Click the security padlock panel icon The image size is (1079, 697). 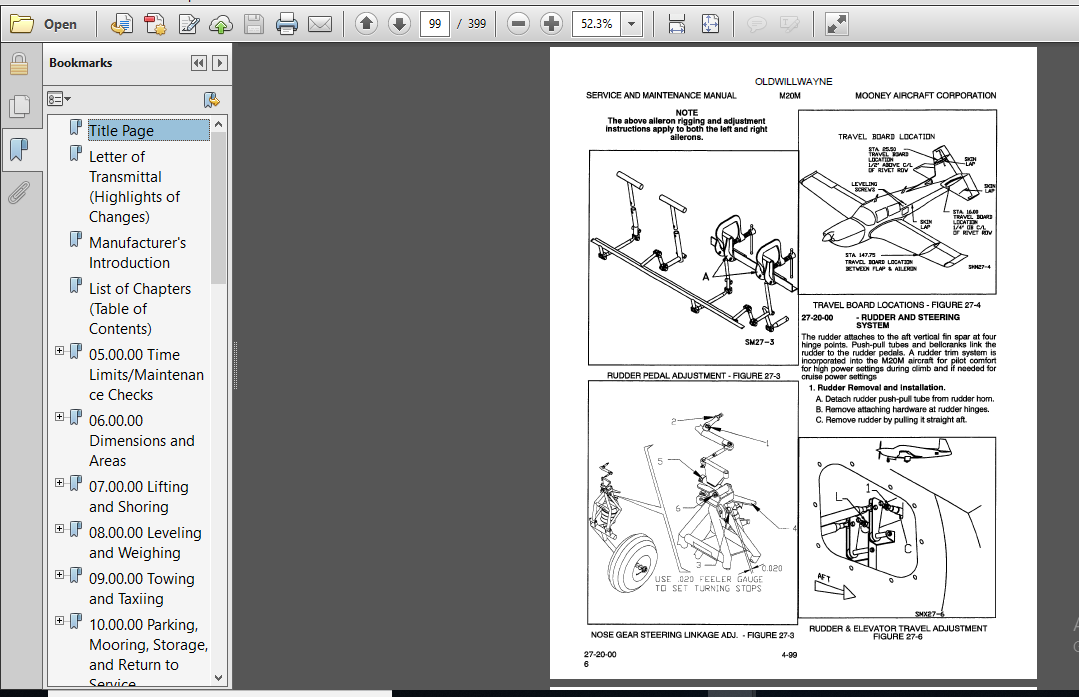[x=19, y=64]
